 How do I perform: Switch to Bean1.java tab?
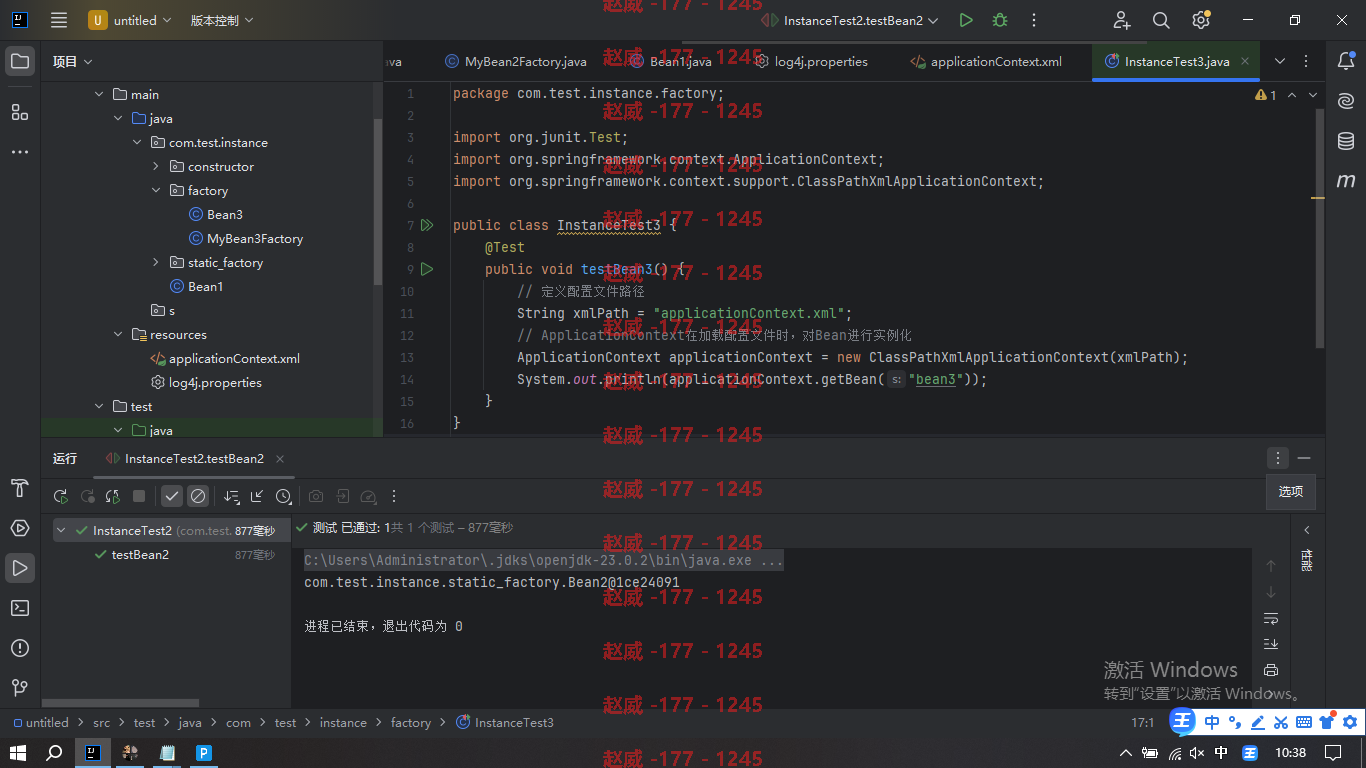[x=671, y=61]
